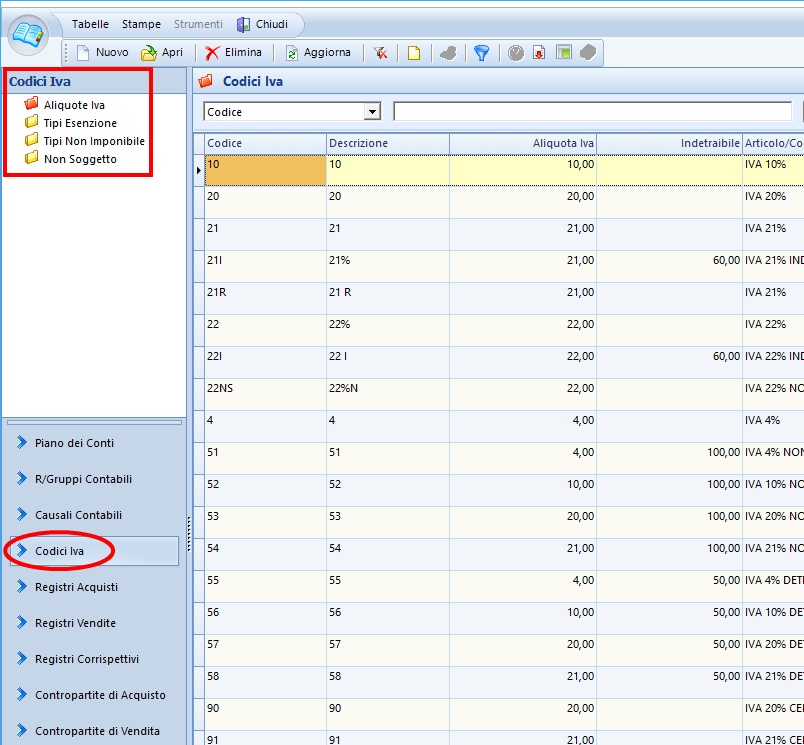The image size is (804, 745).
Task: Expand the Codice search field dropdown
Action: pos(373,112)
